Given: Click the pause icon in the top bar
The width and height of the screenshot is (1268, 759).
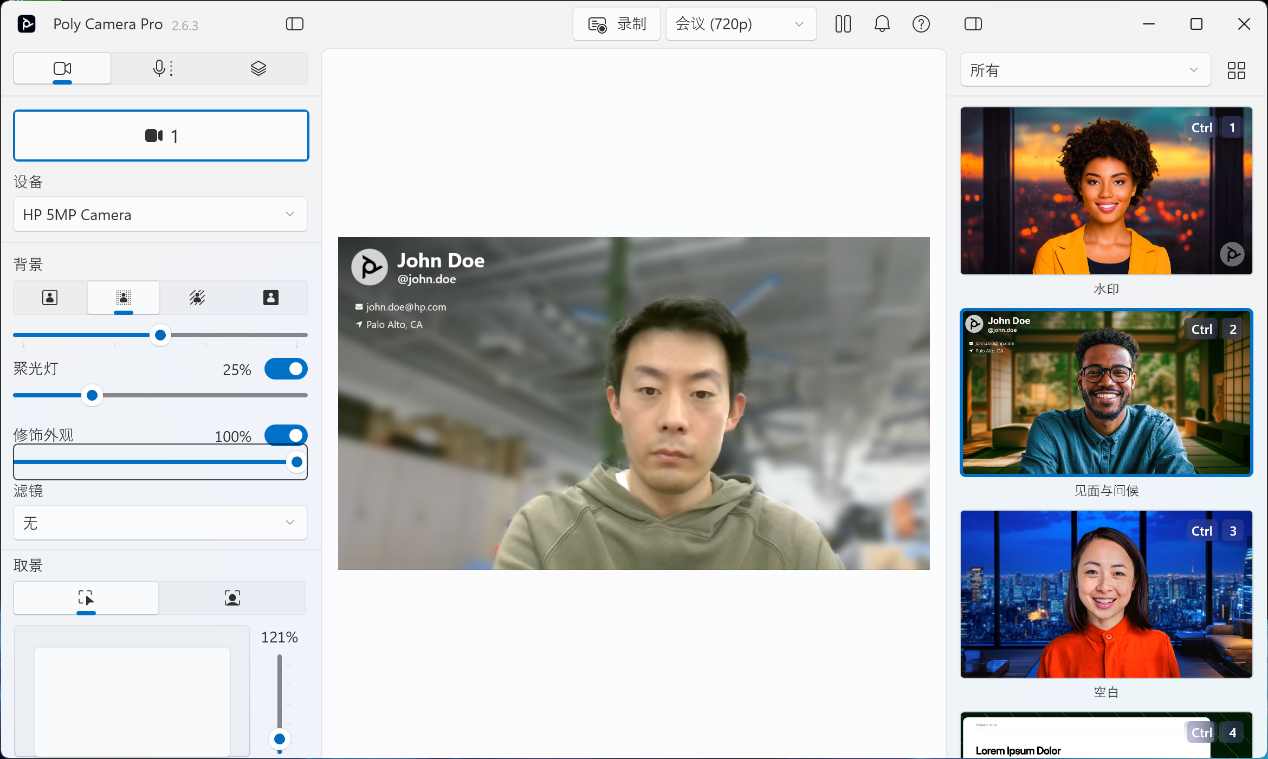Looking at the screenshot, I should tap(843, 24).
